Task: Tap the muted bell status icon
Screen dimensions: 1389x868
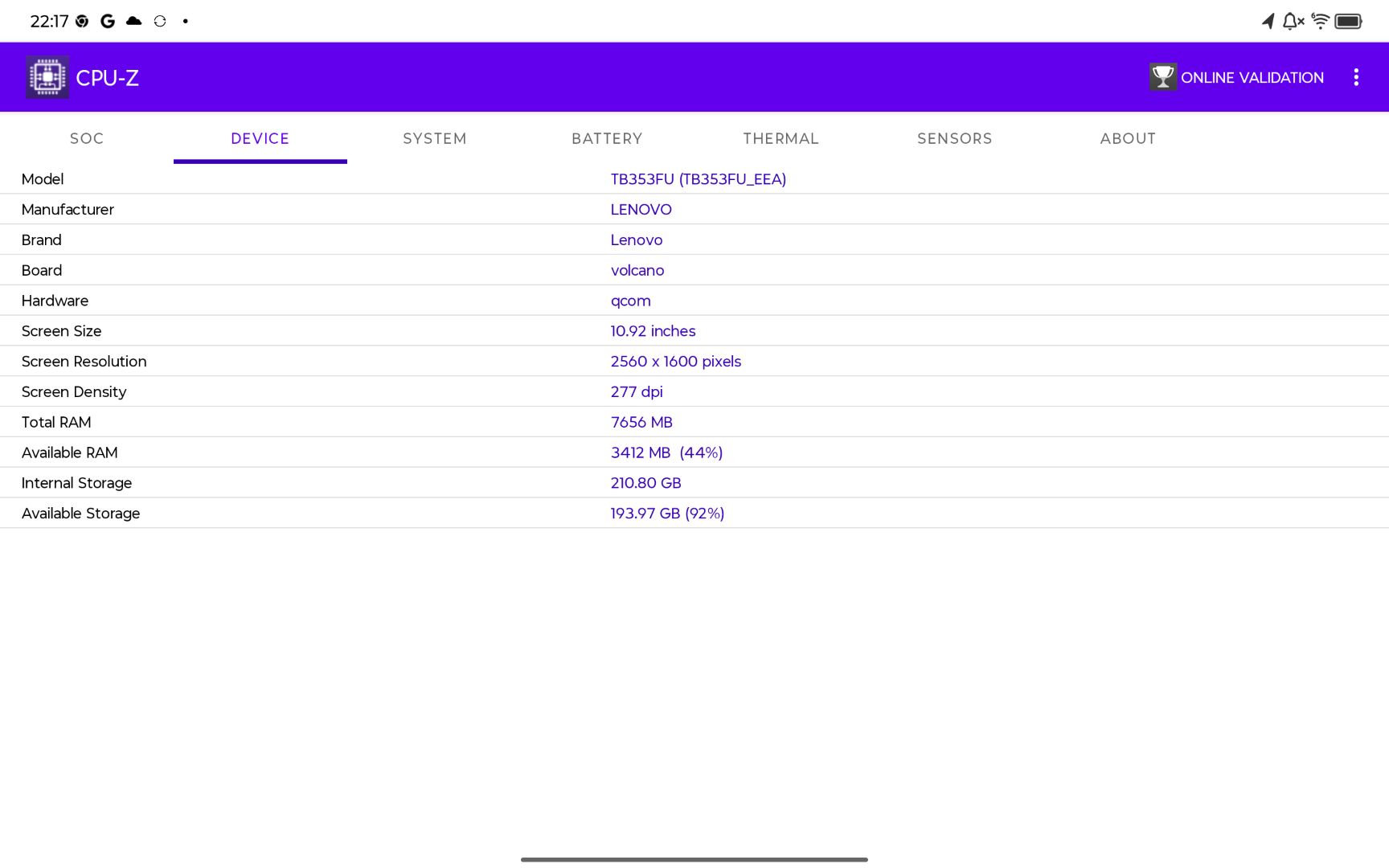Action: click(1293, 21)
